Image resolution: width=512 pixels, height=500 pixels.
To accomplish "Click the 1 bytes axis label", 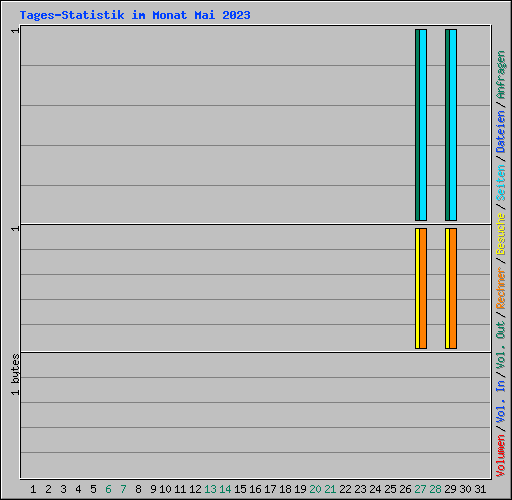I will pyautogui.click(x=15, y=375).
